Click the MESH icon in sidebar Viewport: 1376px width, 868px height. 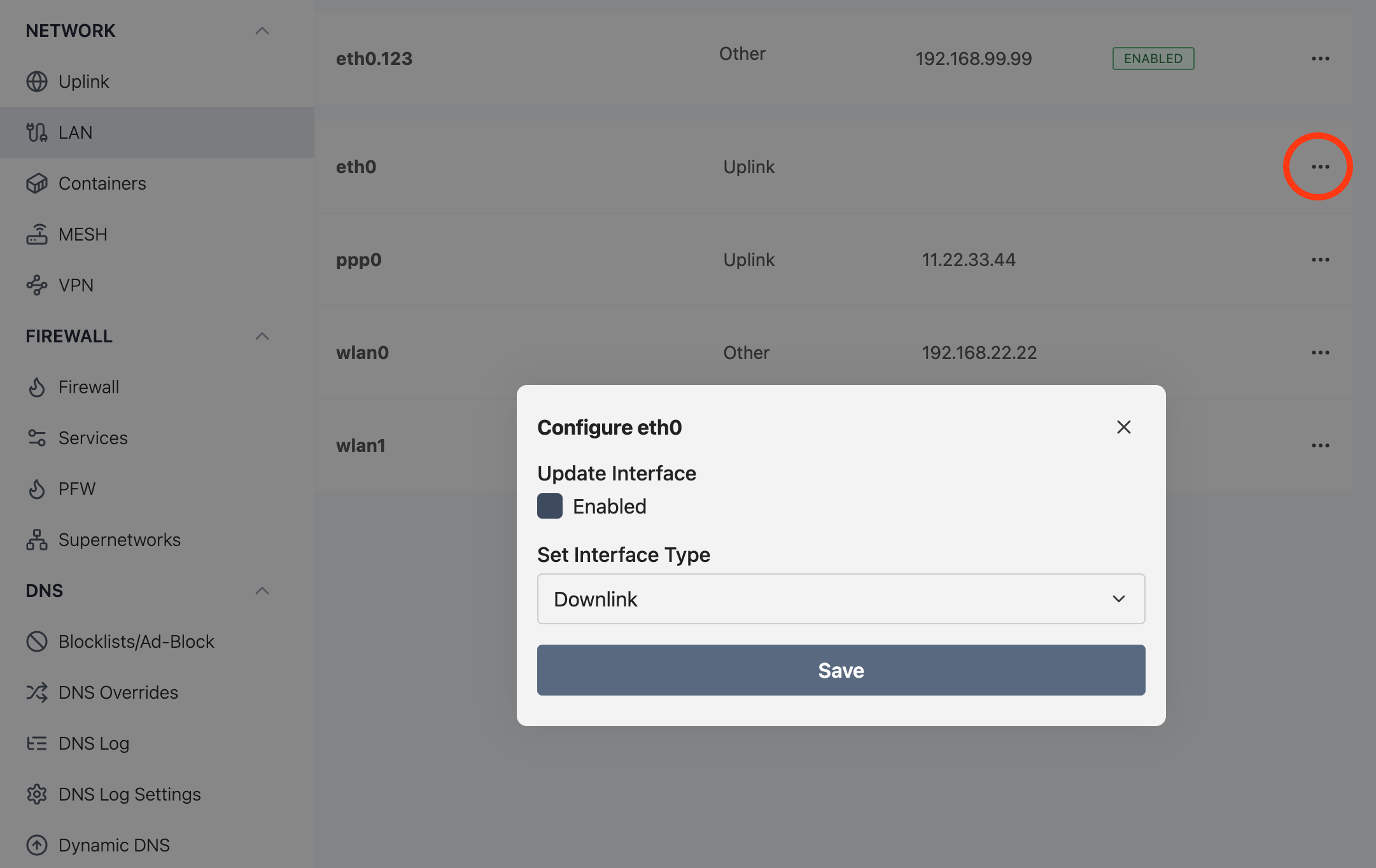click(37, 234)
